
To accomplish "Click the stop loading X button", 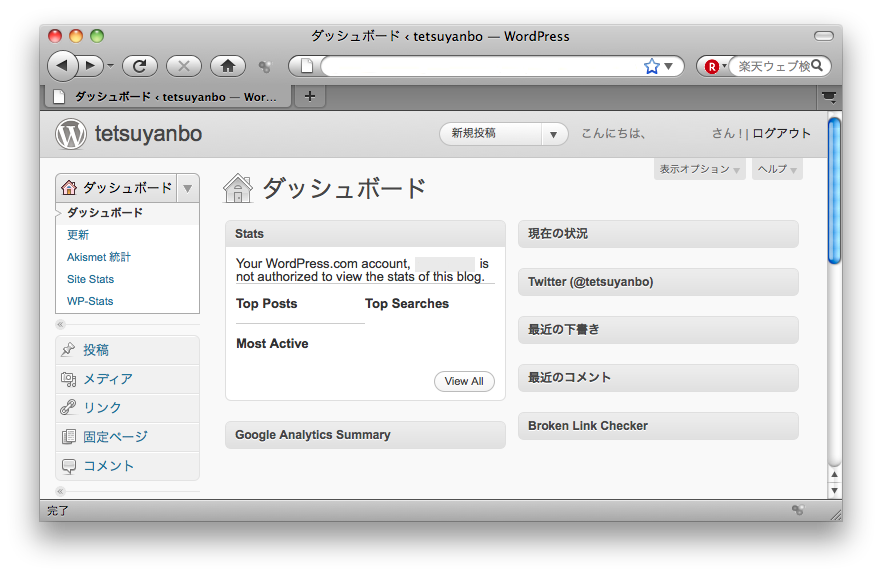I will [x=183, y=66].
